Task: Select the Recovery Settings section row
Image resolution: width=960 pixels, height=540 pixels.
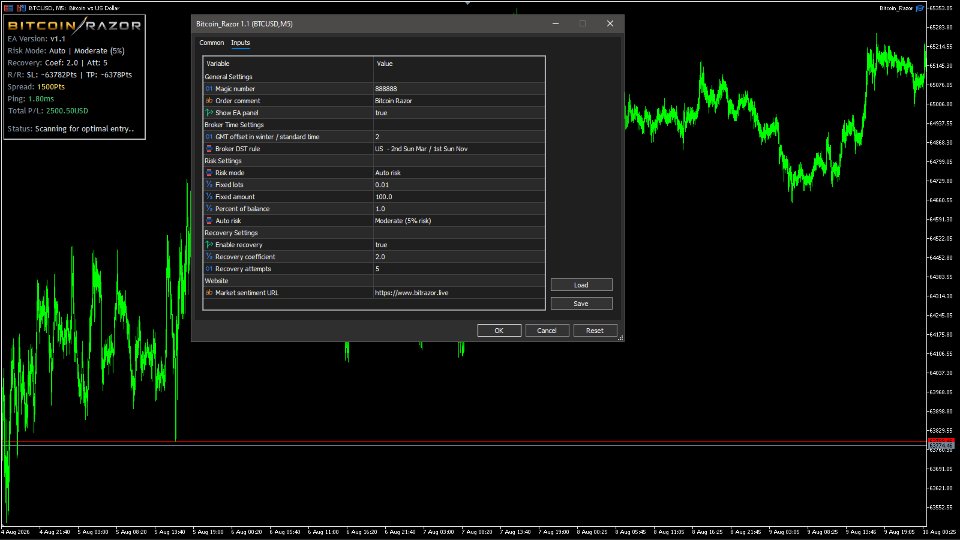Action: 373,233
